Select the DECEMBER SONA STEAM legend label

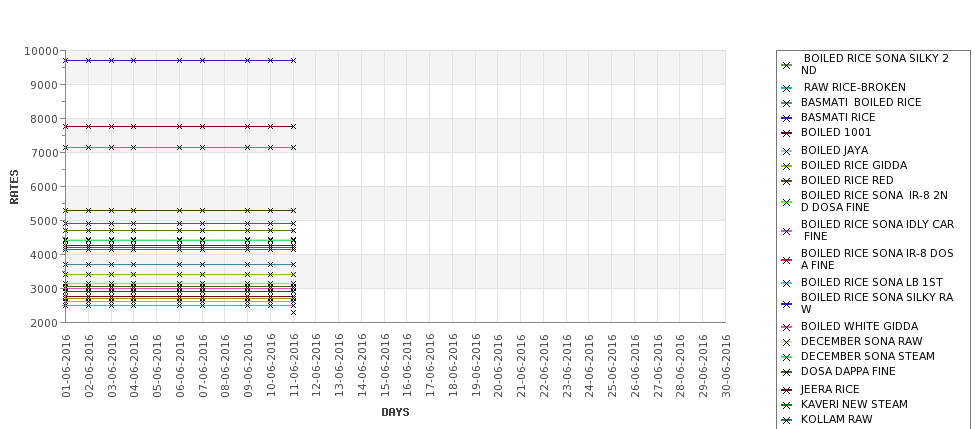coord(867,356)
